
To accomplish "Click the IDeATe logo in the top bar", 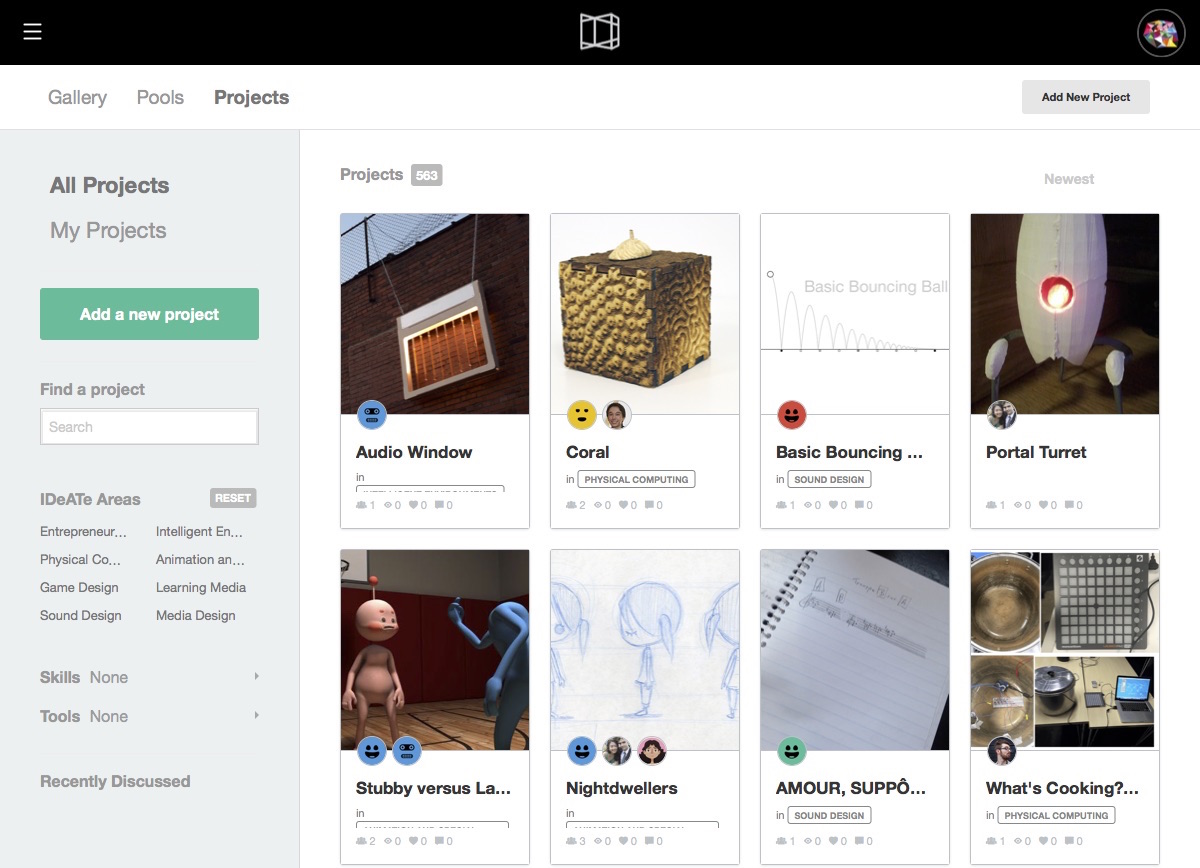I will click(x=600, y=31).
